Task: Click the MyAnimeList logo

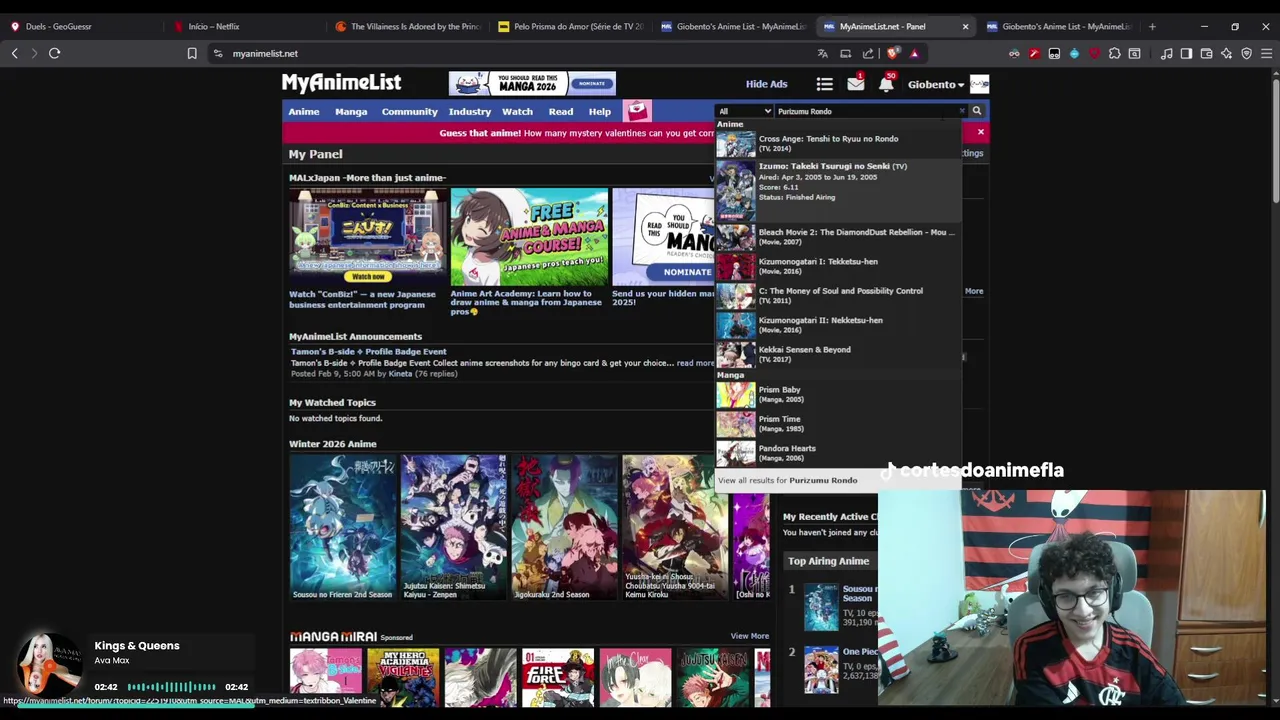Action: pyautogui.click(x=341, y=83)
